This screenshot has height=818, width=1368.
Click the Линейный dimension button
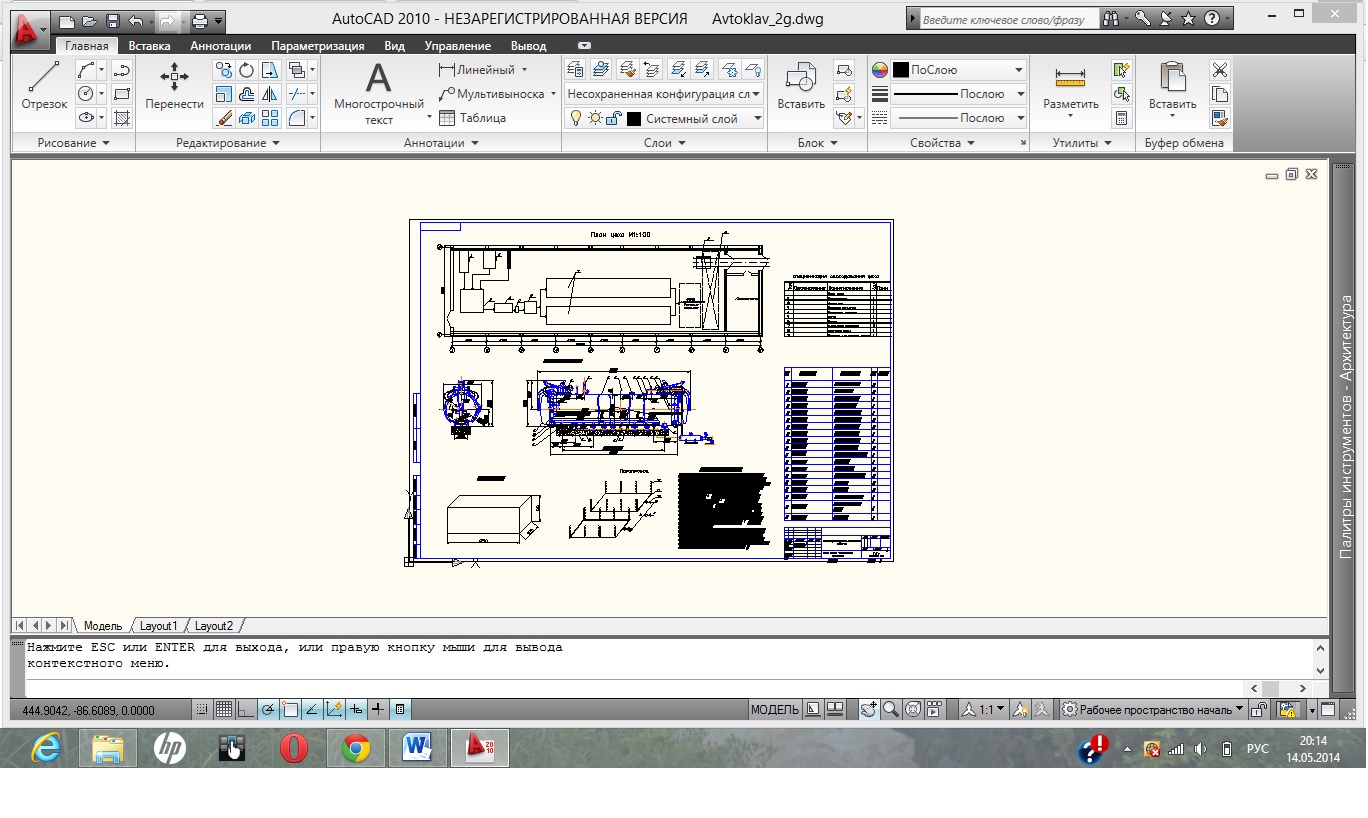pos(477,70)
